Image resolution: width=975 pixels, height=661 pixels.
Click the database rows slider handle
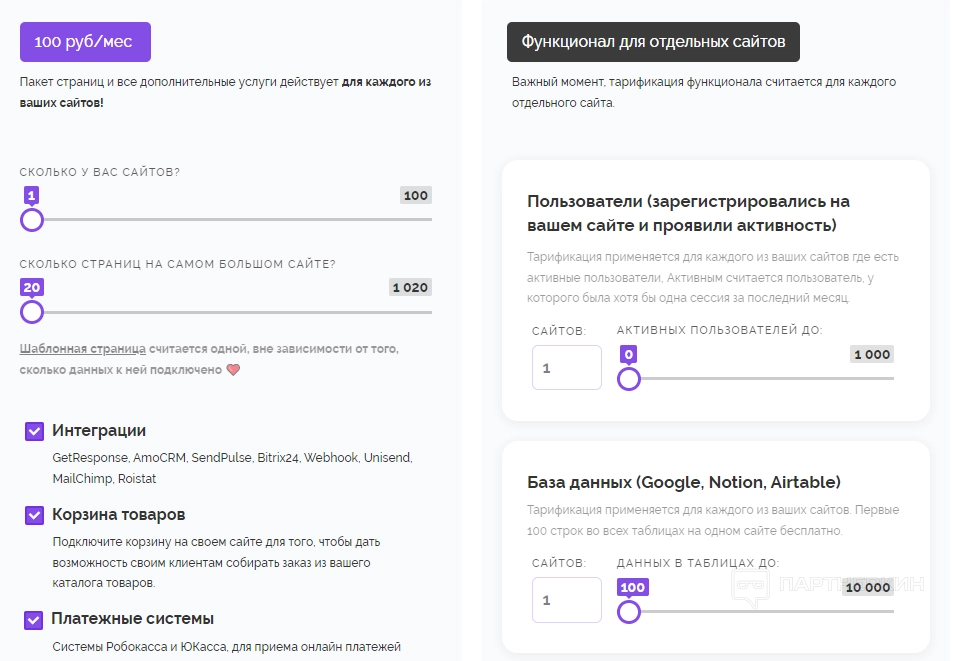pyautogui.click(x=629, y=611)
